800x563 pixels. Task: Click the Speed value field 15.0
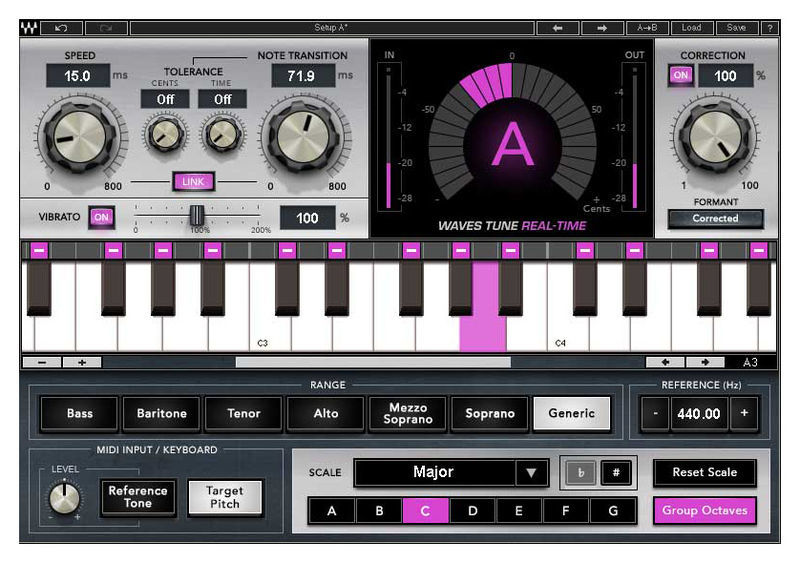coord(78,76)
